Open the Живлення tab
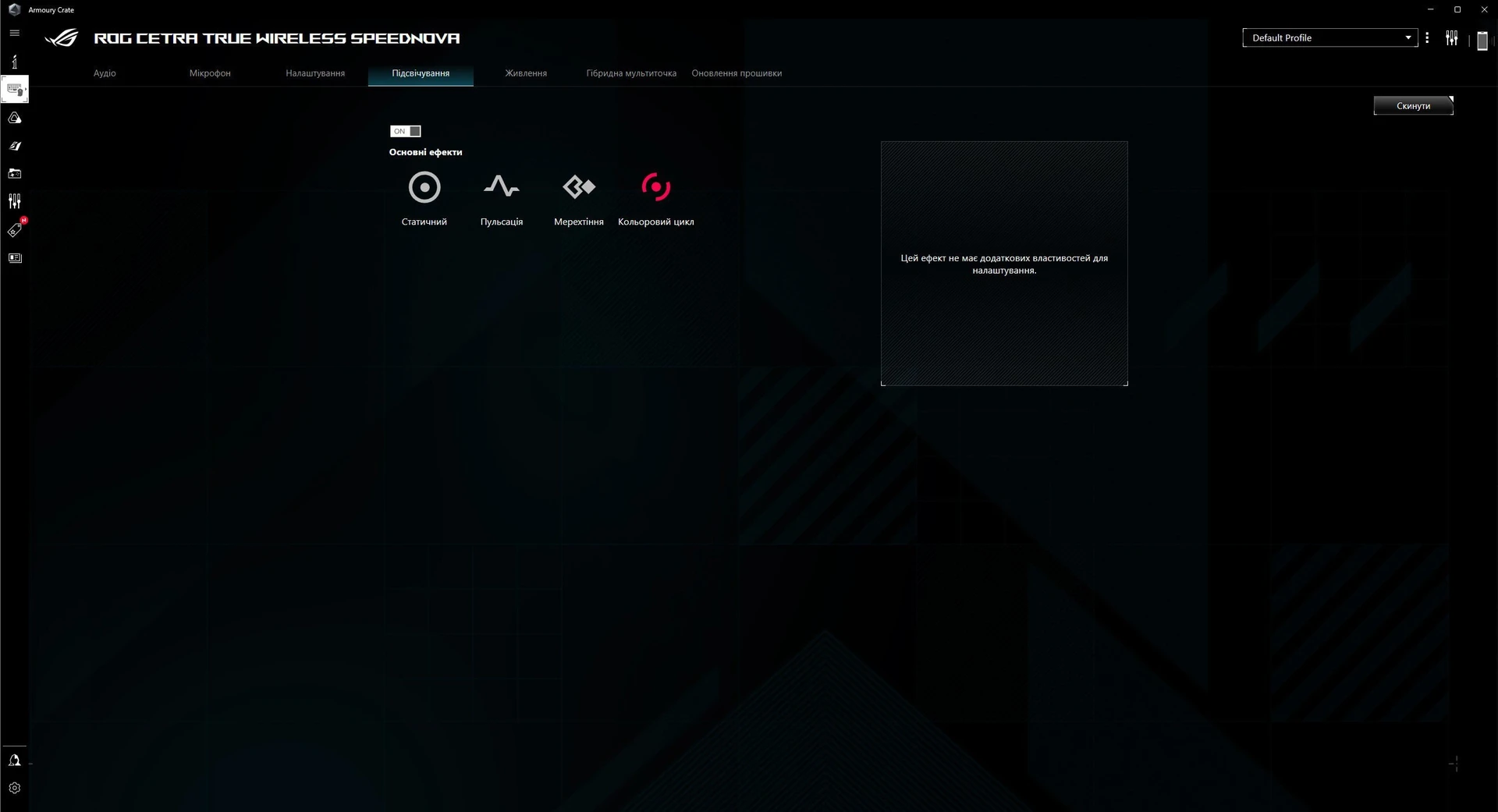 526,73
